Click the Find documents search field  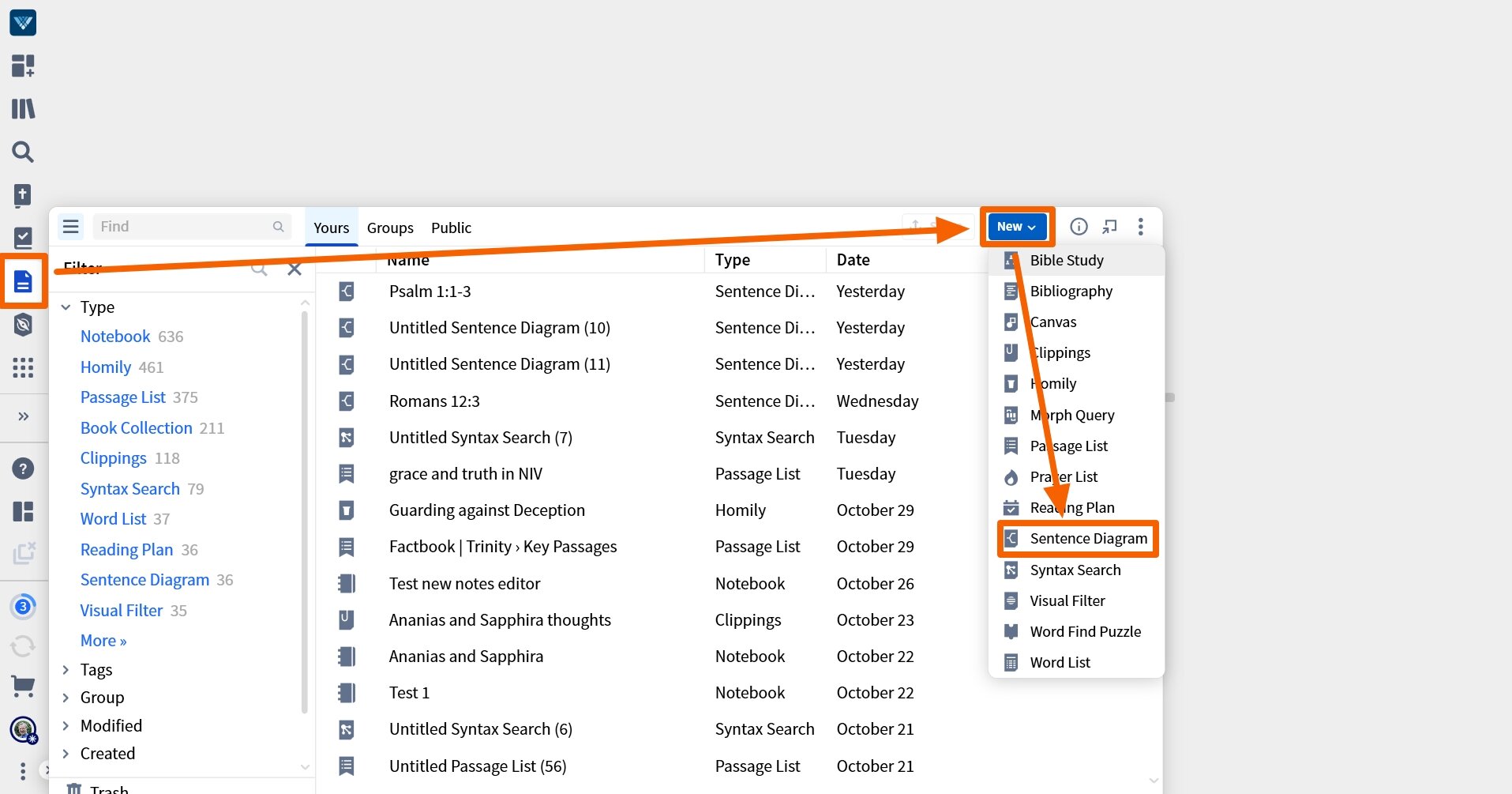tap(192, 227)
